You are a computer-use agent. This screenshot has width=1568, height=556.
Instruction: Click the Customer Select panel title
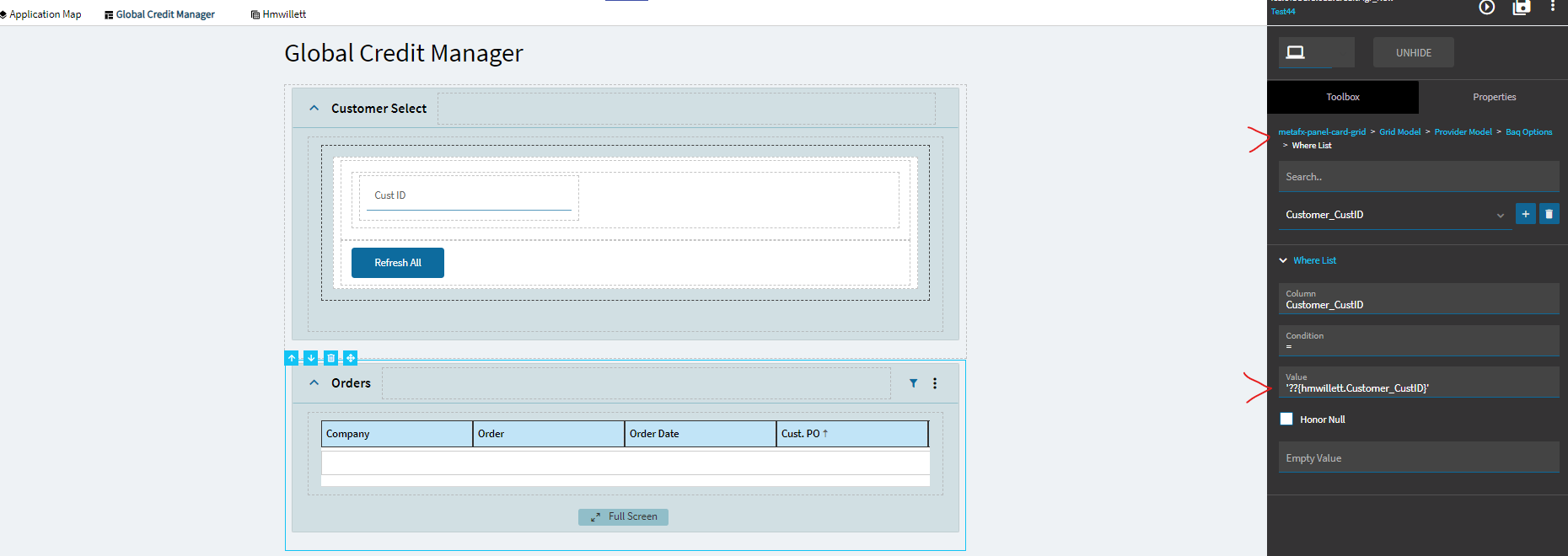[379, 109]
